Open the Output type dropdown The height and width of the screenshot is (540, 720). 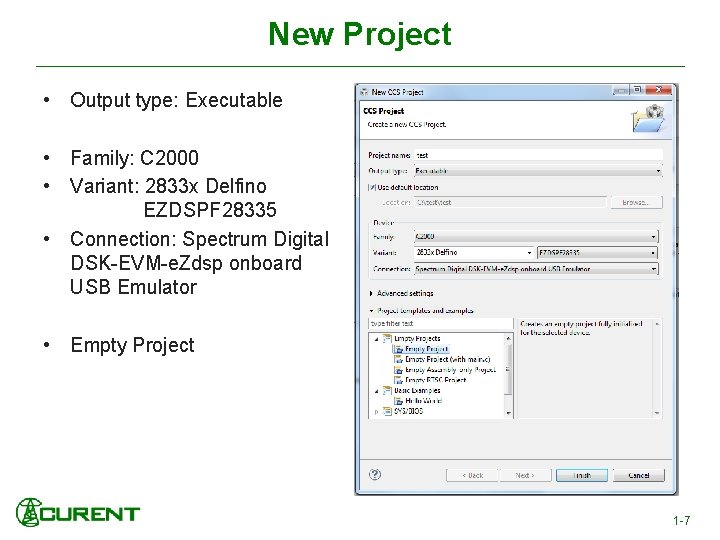(538, 171)
